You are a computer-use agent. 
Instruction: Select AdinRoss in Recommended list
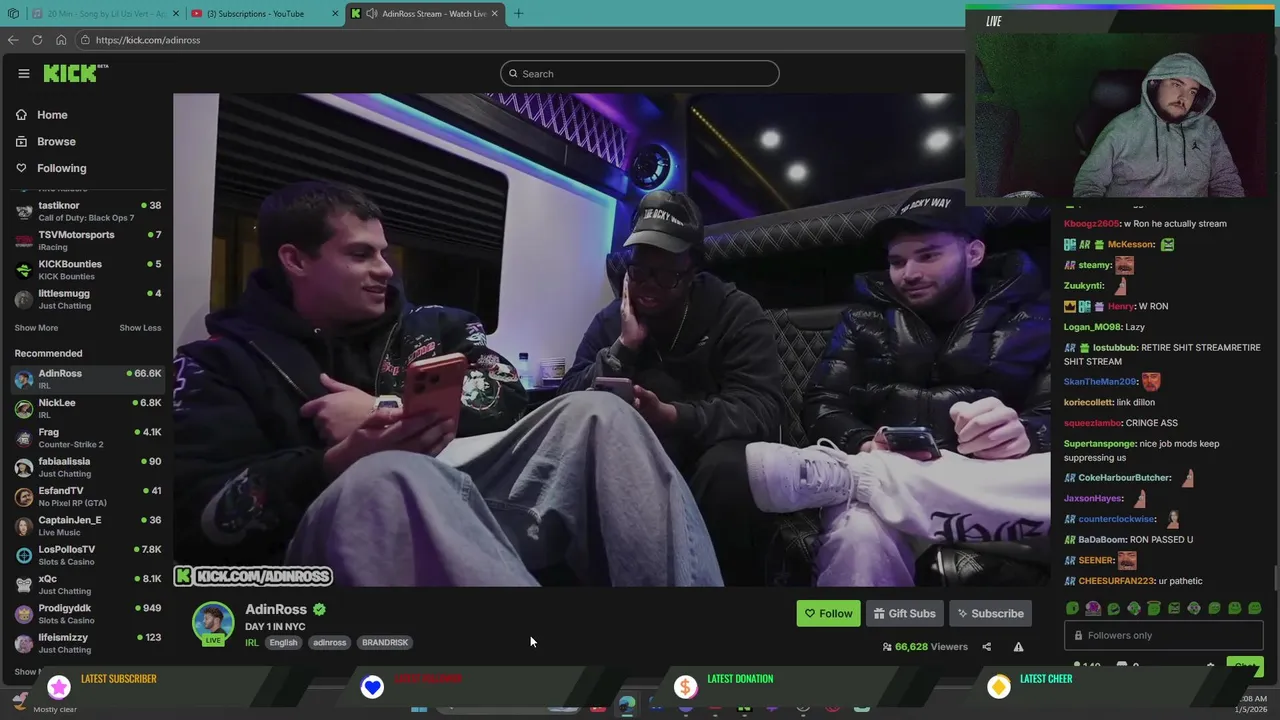pos(87,379)
